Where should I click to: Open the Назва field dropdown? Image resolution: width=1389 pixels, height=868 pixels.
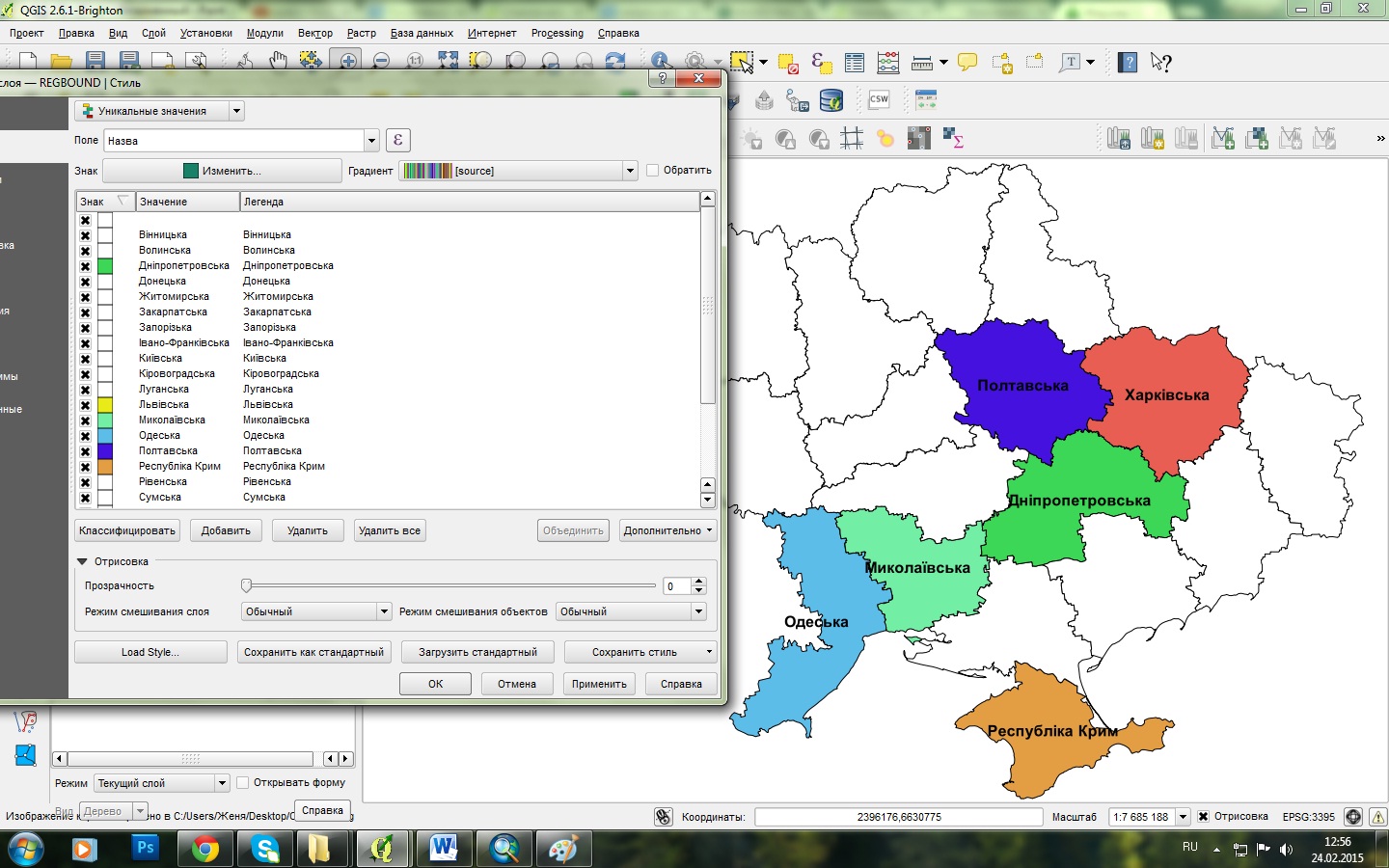click(x=371, y=141)
